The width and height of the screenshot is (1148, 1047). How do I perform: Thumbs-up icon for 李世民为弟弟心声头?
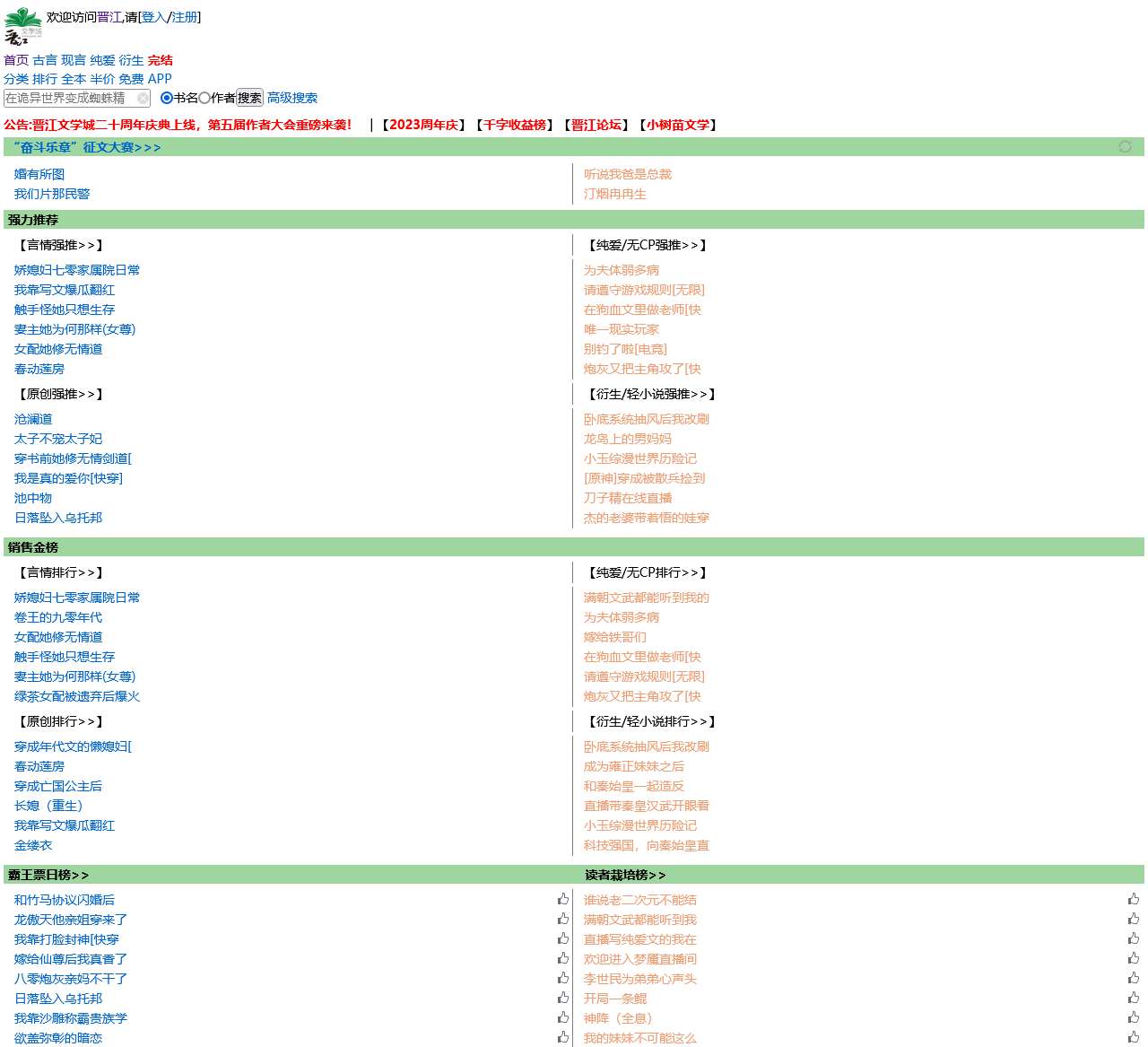[1134, 978]
